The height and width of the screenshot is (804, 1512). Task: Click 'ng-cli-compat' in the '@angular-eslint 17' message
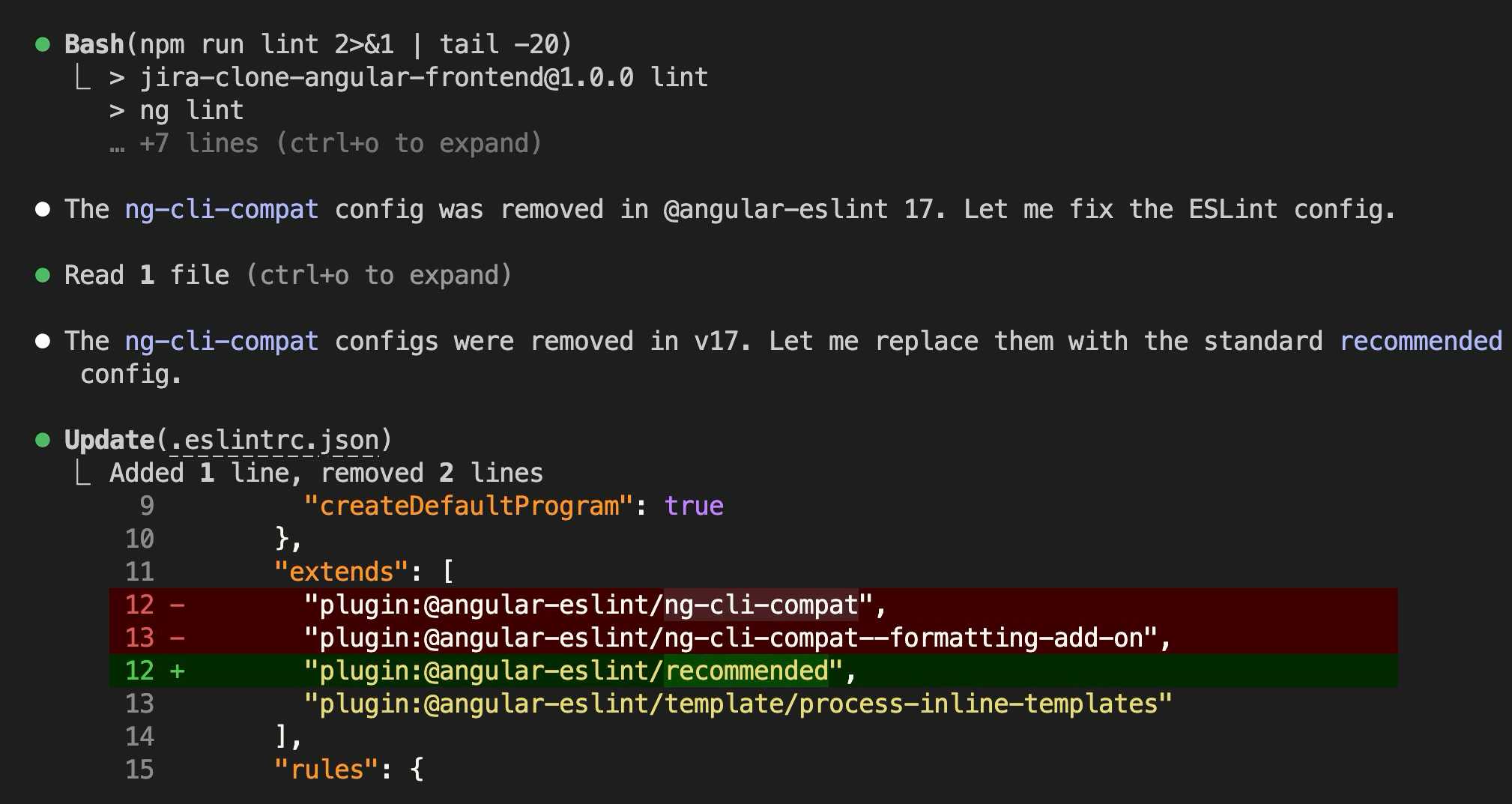(x=222, y=210)
